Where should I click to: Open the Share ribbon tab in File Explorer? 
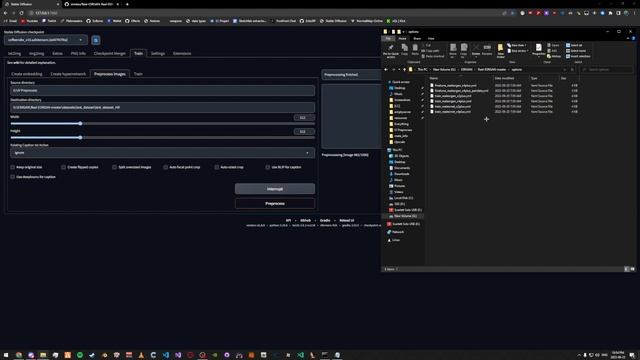(417, 38)
